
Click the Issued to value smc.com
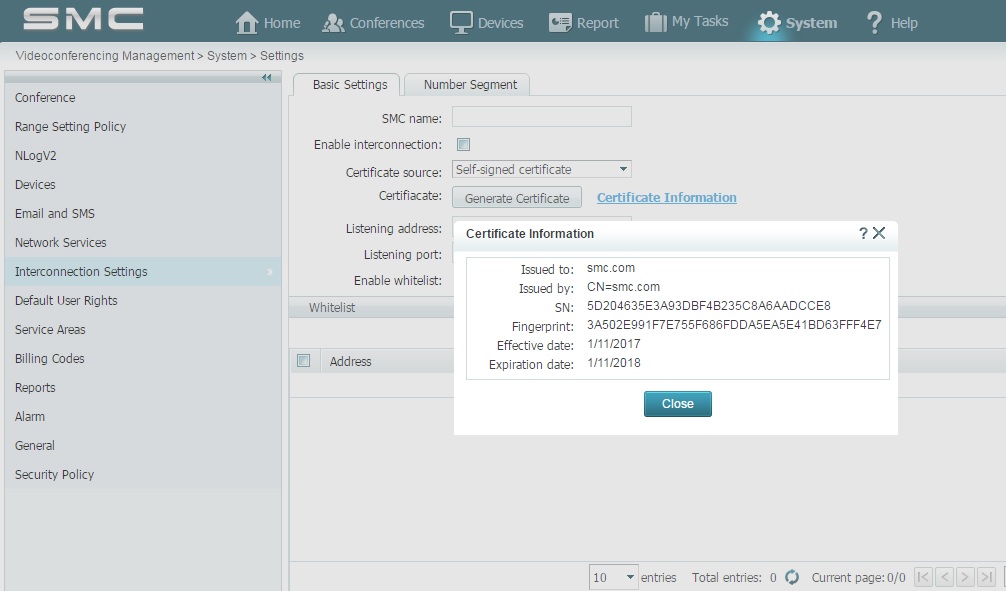(x=611, y=268)
